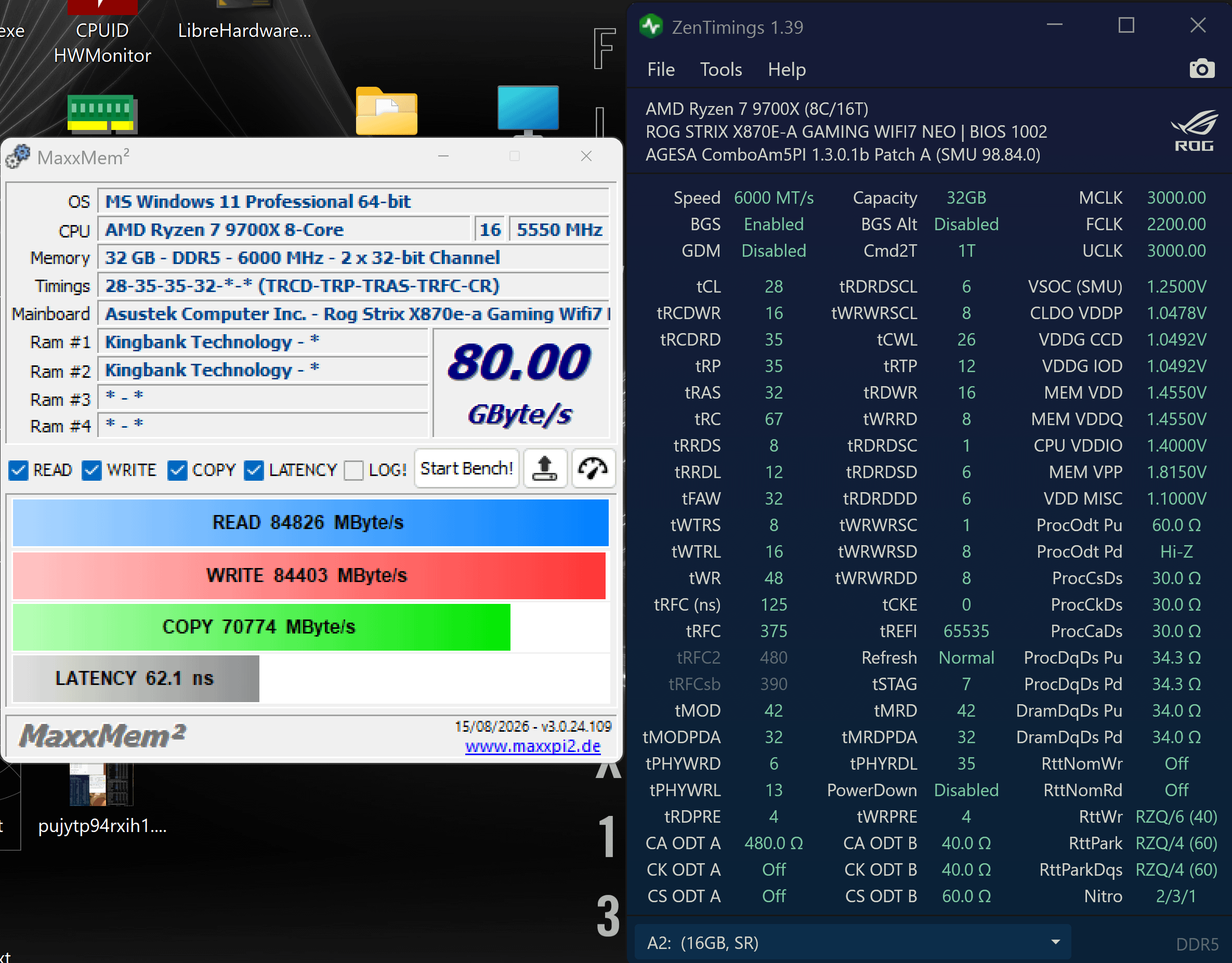Image resolution: width=1232 pixels, height=963 pixels.
Task: Click the VSOC (SMU) value 1.2500V
Action: tap(1176, 286)
